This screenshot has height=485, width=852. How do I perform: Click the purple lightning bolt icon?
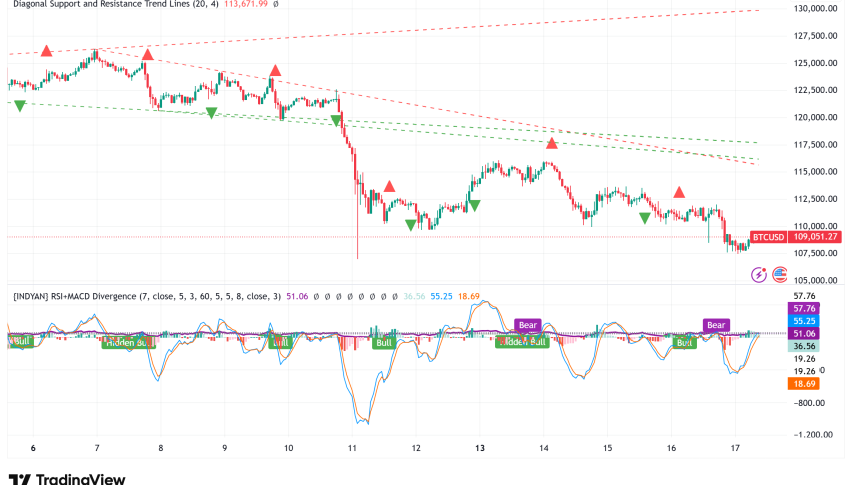tap(758, 272)
